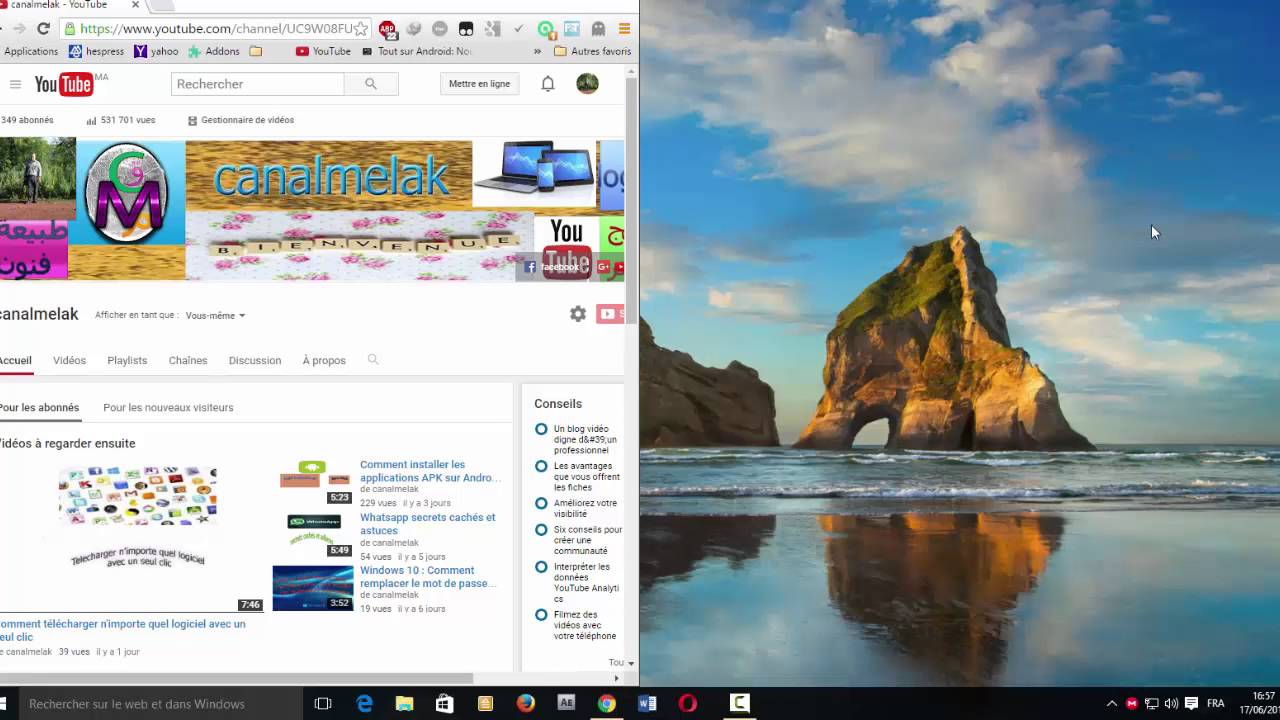Click the magnifier search submit button
The image size is (1280, 720).
click(371, 84)
